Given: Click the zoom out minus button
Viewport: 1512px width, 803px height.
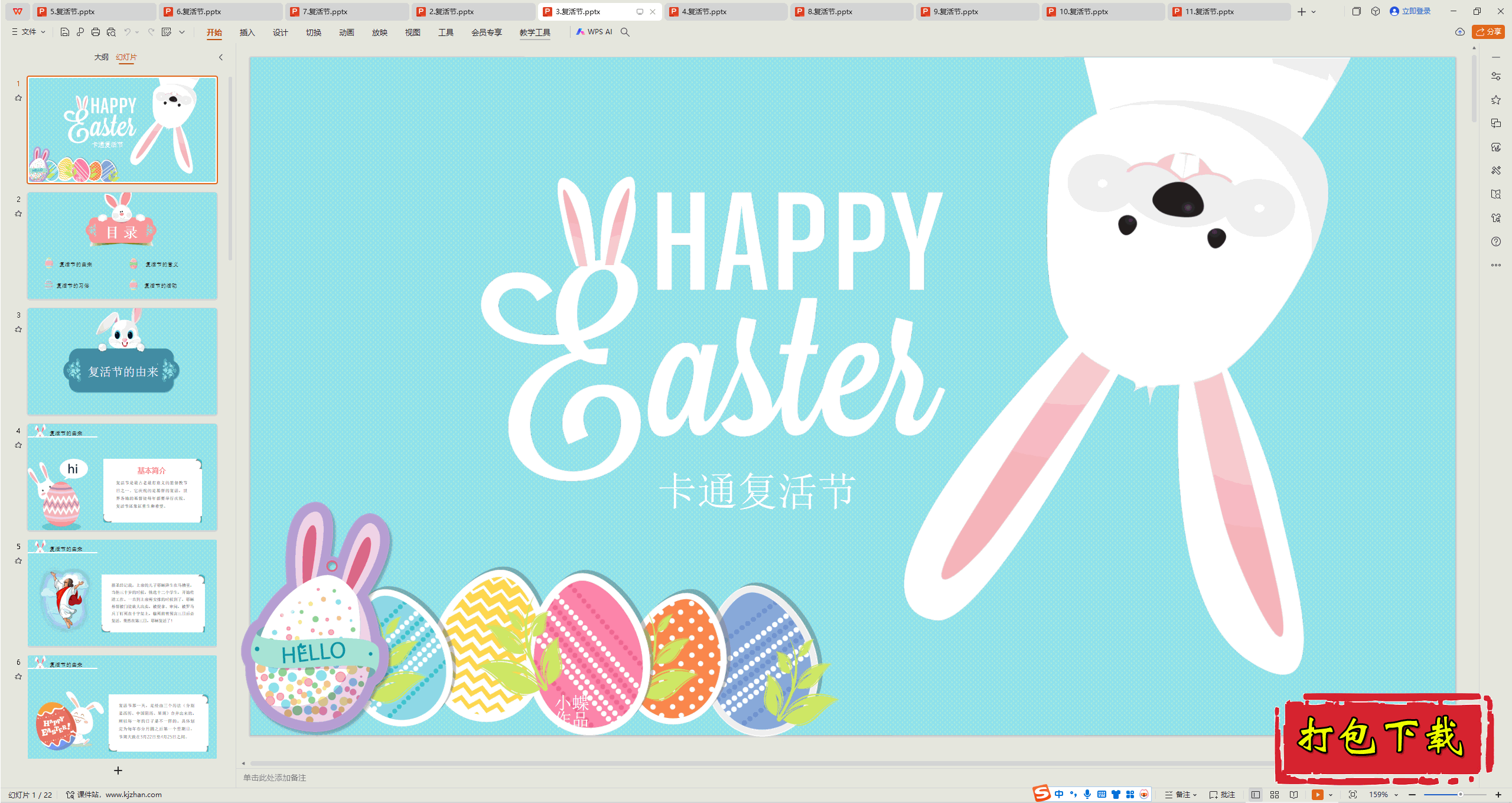Looking at the screenshot, I should click(1412, 795).
